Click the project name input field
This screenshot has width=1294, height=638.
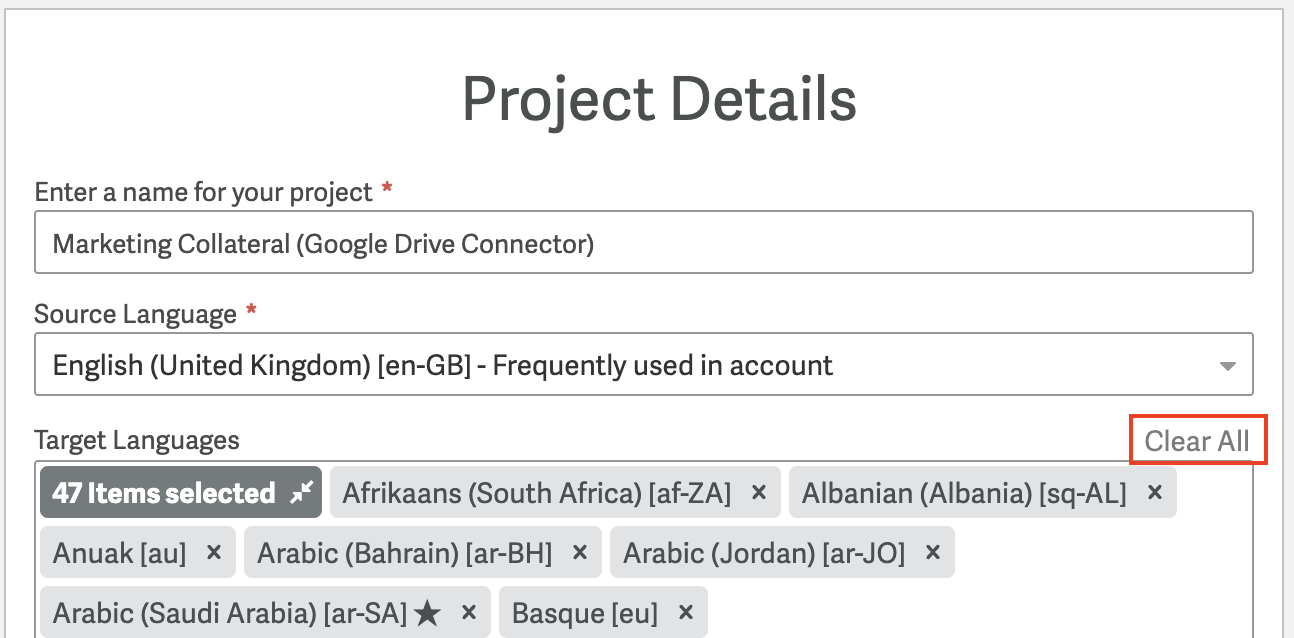[644, 242]
